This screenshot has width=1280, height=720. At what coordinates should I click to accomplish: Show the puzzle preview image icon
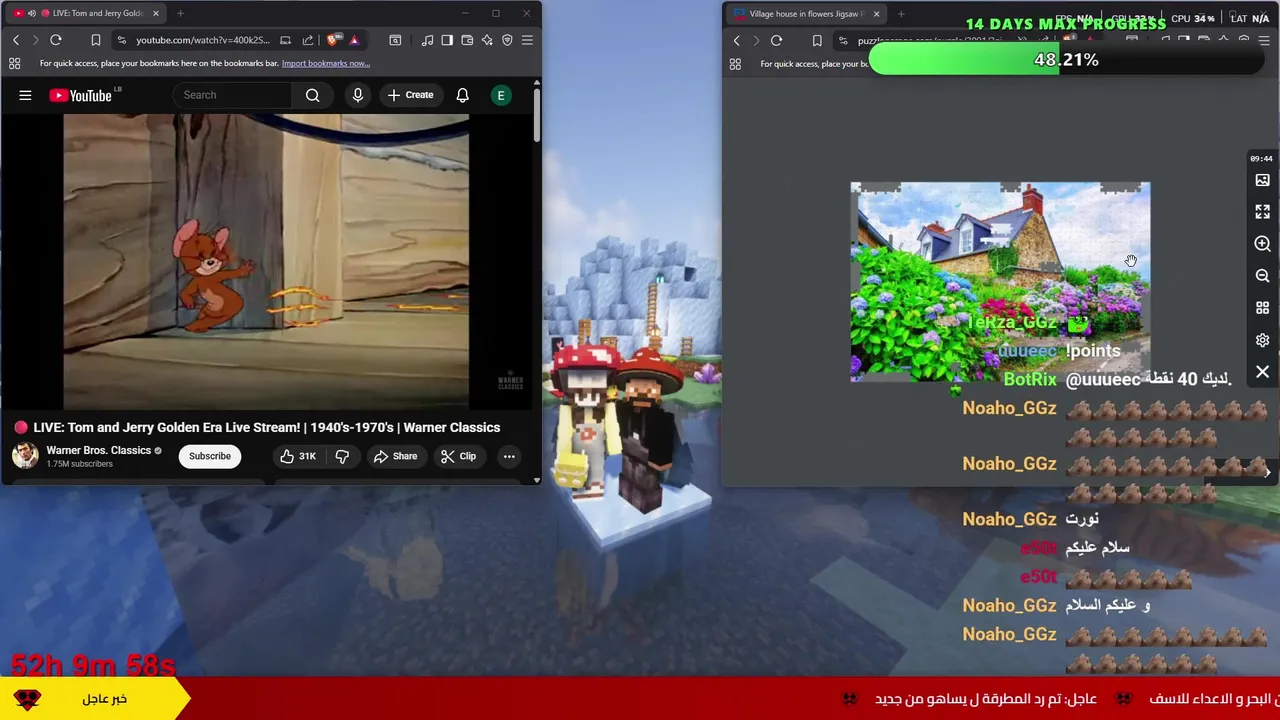(x=1262, y=180)
